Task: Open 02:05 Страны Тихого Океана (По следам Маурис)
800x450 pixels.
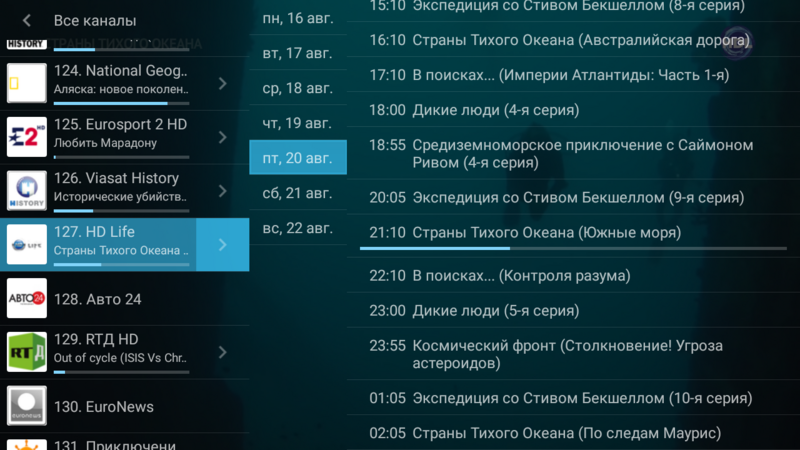Action: pos(573,433)
